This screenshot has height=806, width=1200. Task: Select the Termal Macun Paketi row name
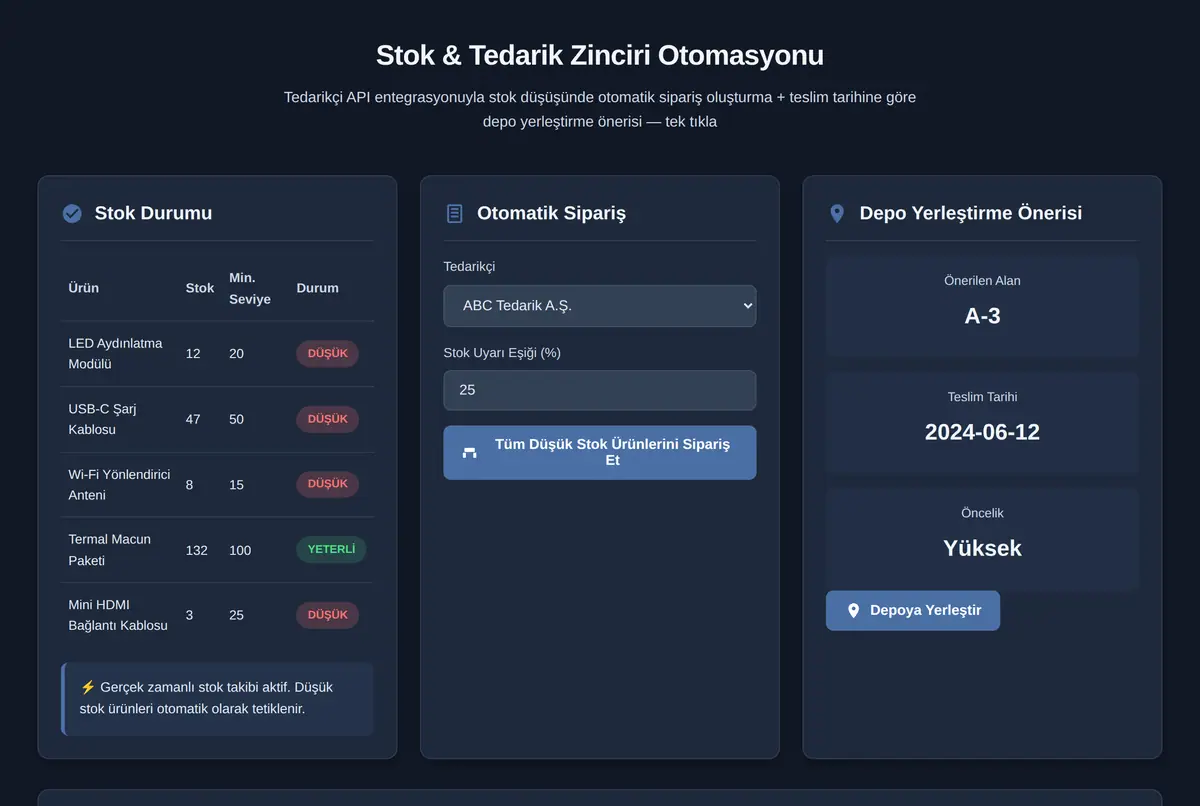pyautogui.click(x=109, y=550)
